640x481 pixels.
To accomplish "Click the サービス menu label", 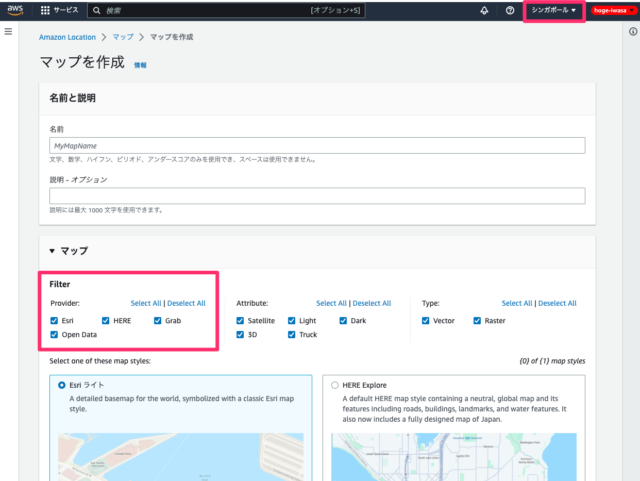I will point(66,10).
